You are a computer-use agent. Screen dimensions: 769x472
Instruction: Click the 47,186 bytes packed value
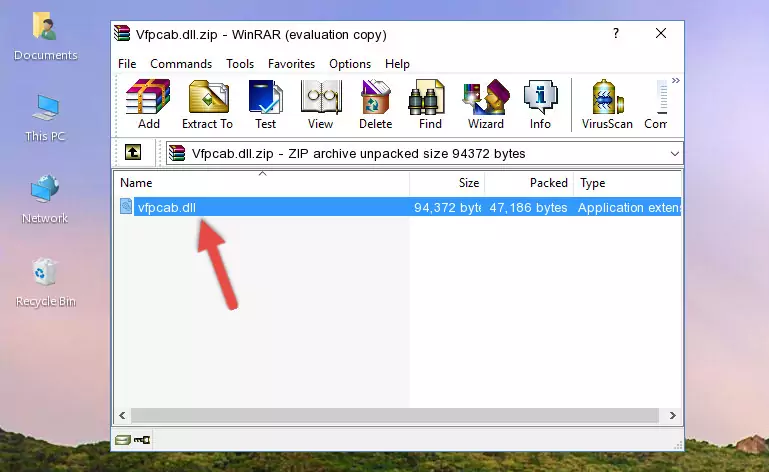(x=528, y=208)
